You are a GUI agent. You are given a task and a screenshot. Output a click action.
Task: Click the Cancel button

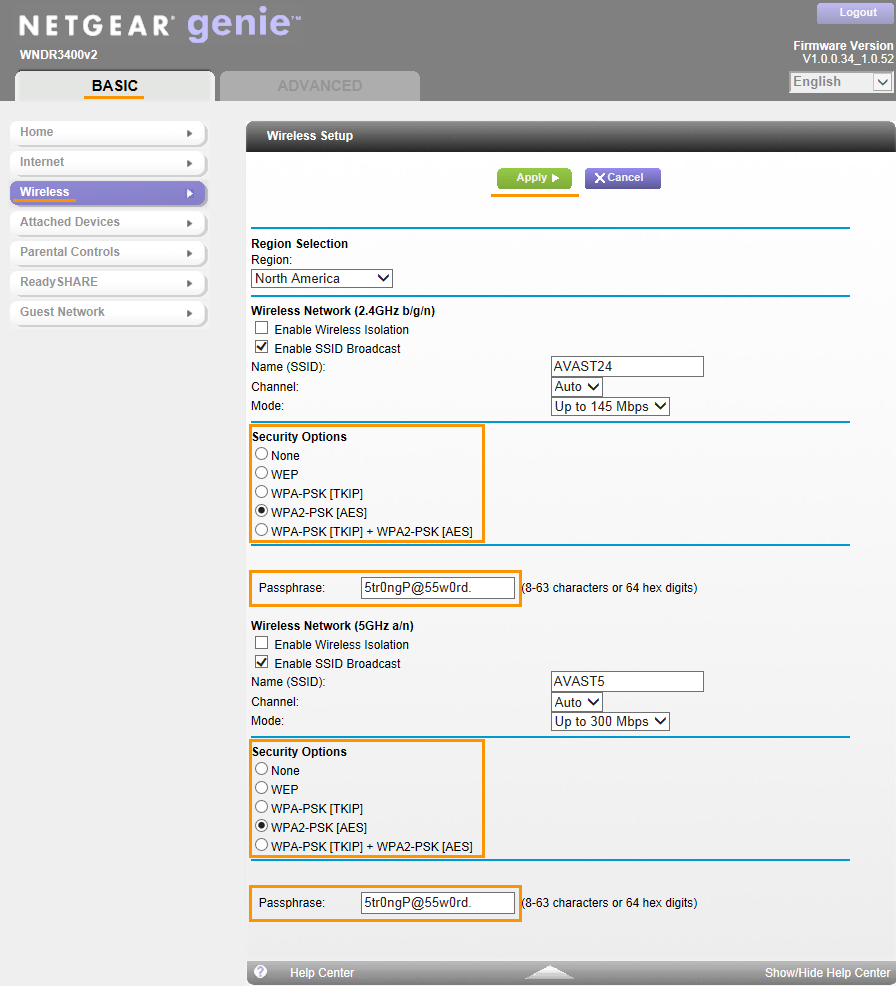point(622,178)
